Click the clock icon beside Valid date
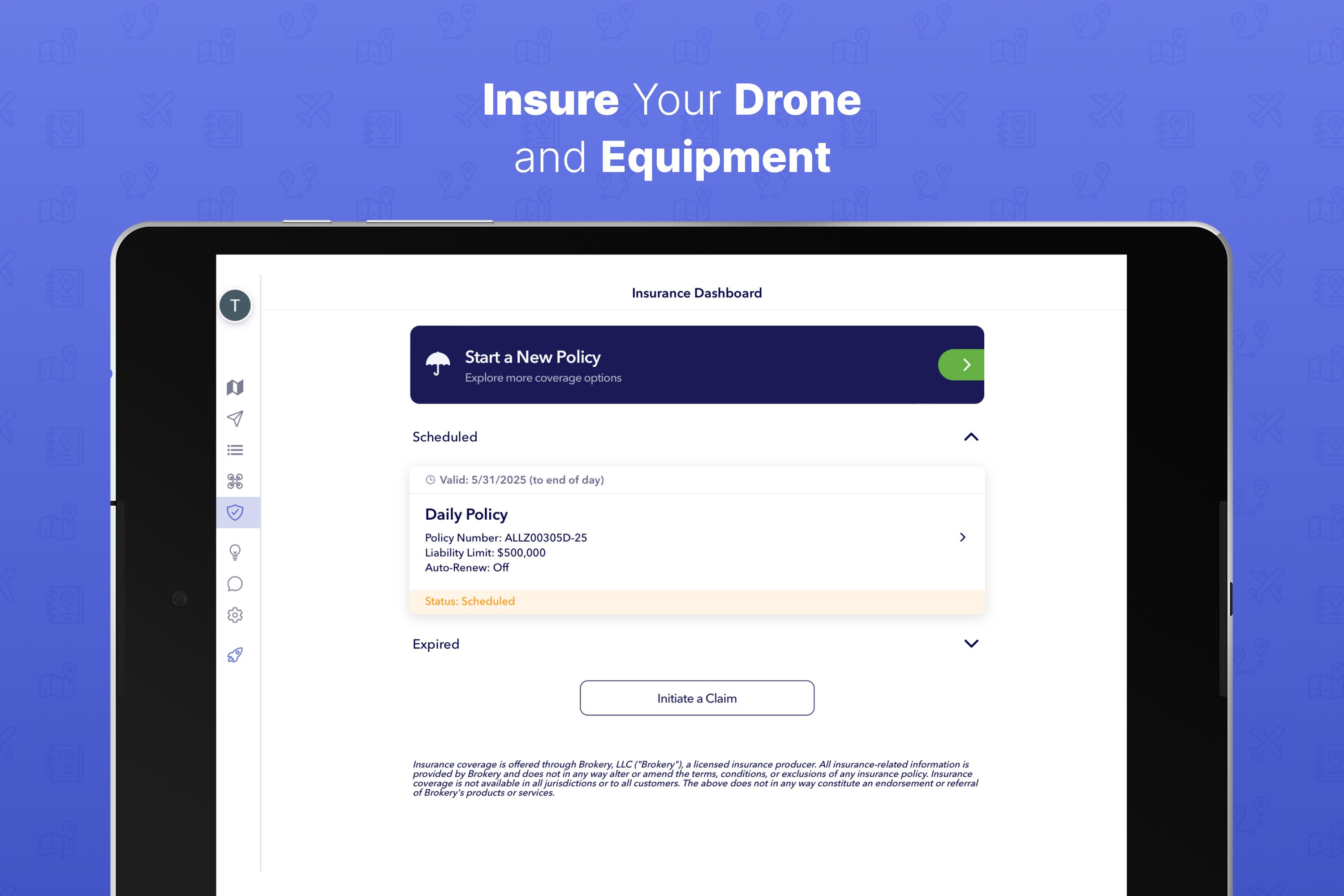This screenshot has height=896, width=1344. [430, 480]
